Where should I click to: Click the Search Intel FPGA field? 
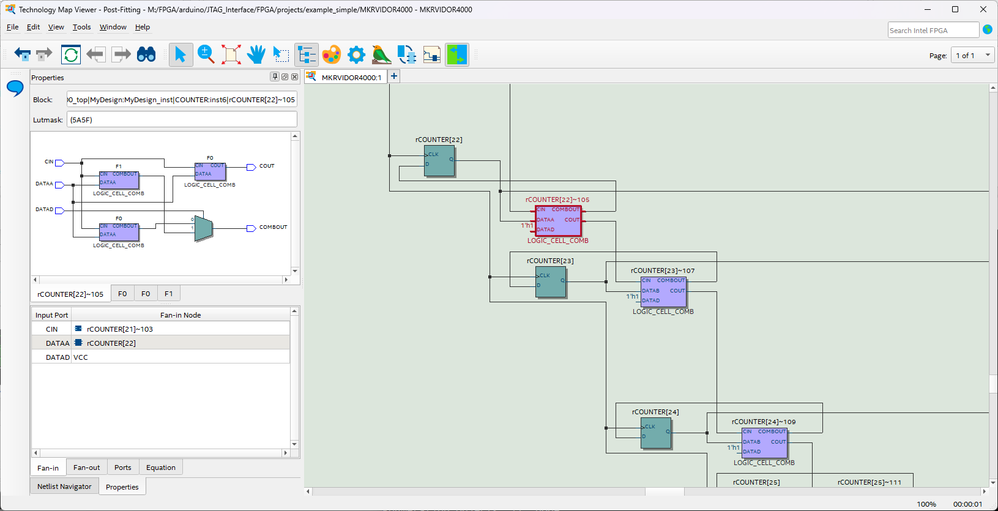click(931, 30)
